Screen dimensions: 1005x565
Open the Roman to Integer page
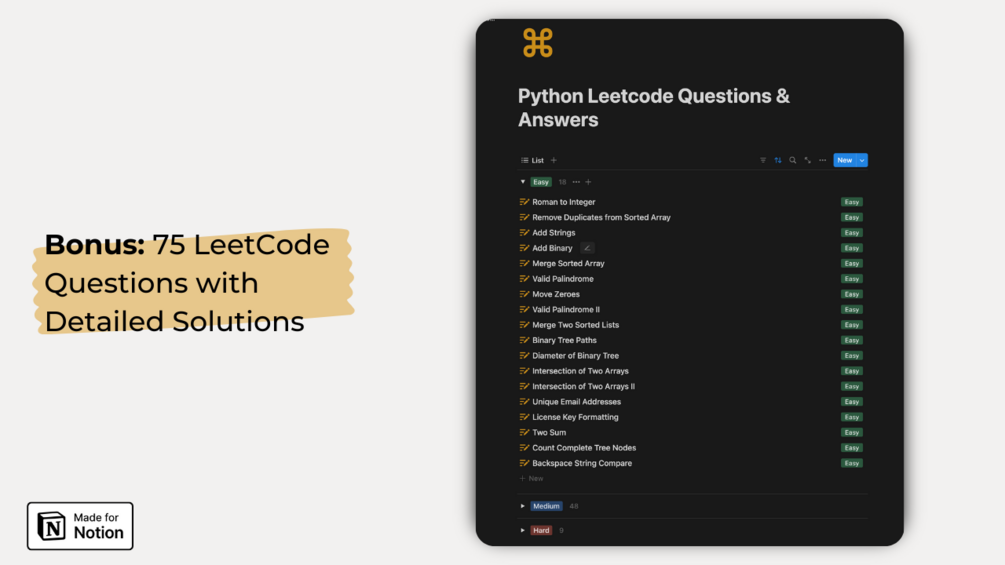pyautogui.click(x=563, y=202)
